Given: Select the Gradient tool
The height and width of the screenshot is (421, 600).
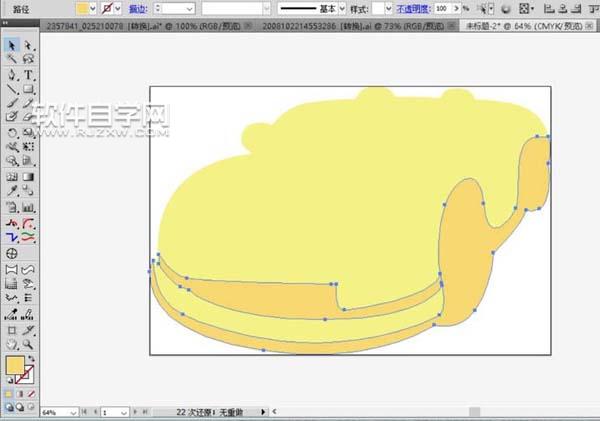Looking at the screenshot, I should 28,177.
